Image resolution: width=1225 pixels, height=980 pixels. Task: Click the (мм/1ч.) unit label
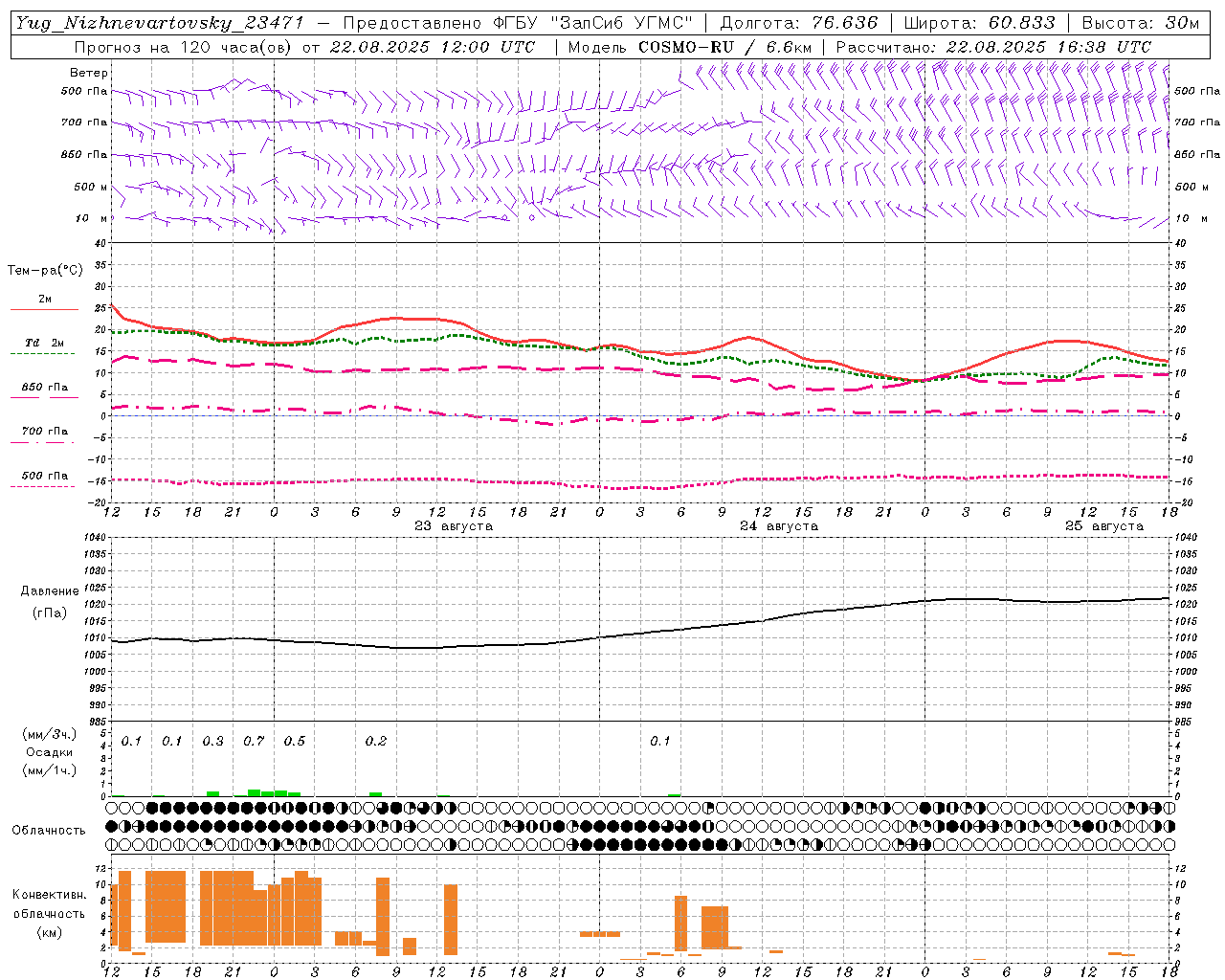50,770
